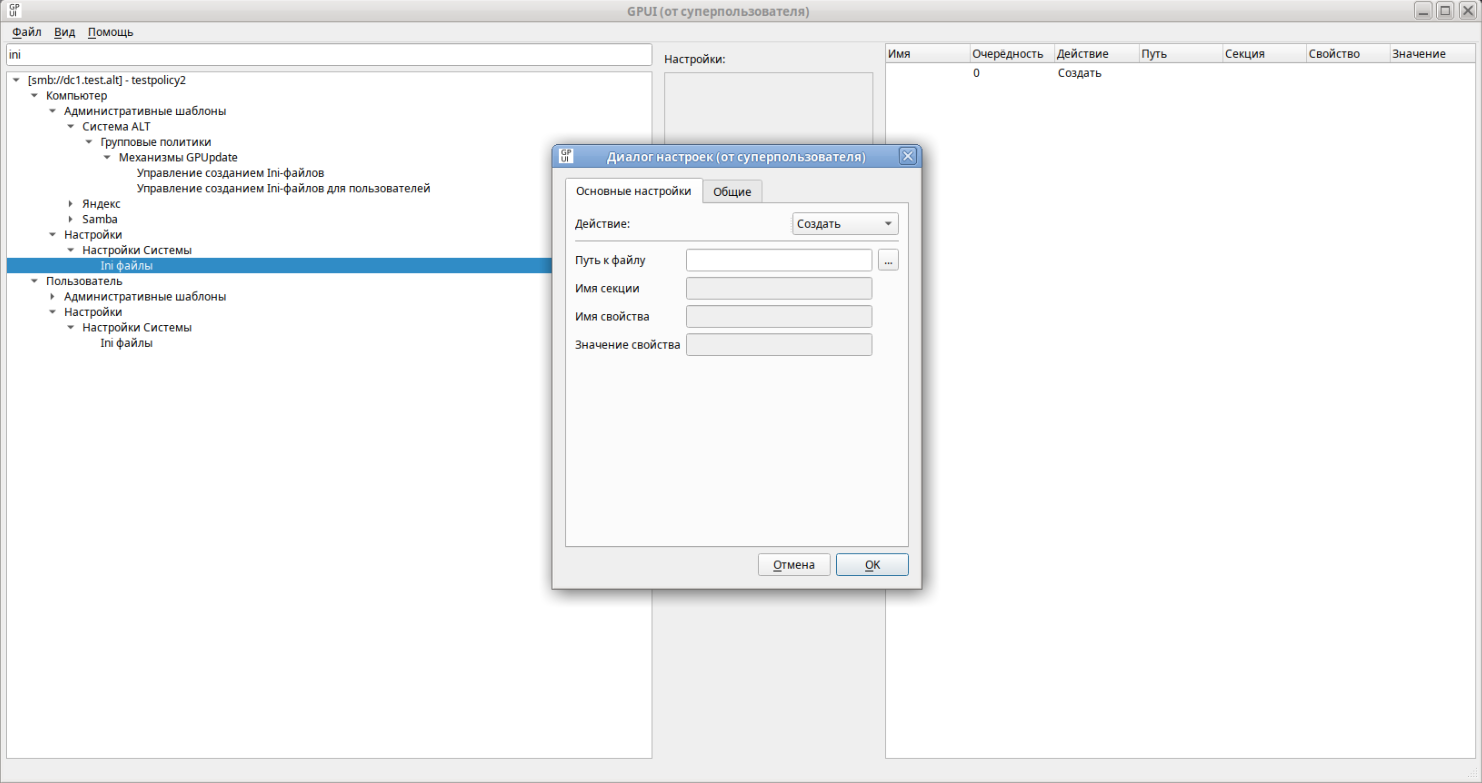Expand the Яндекс tree node
1482x783 pixels.
pyautogui.click(x=70, y=204)
